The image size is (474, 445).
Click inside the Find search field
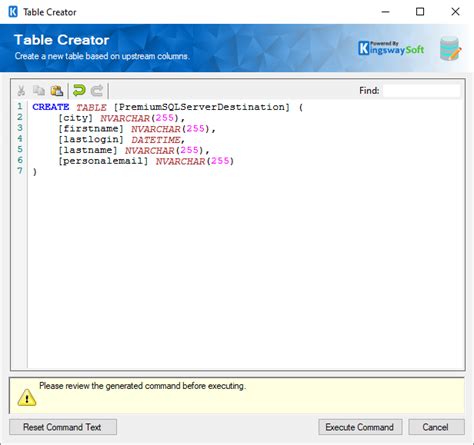point(421,90)
